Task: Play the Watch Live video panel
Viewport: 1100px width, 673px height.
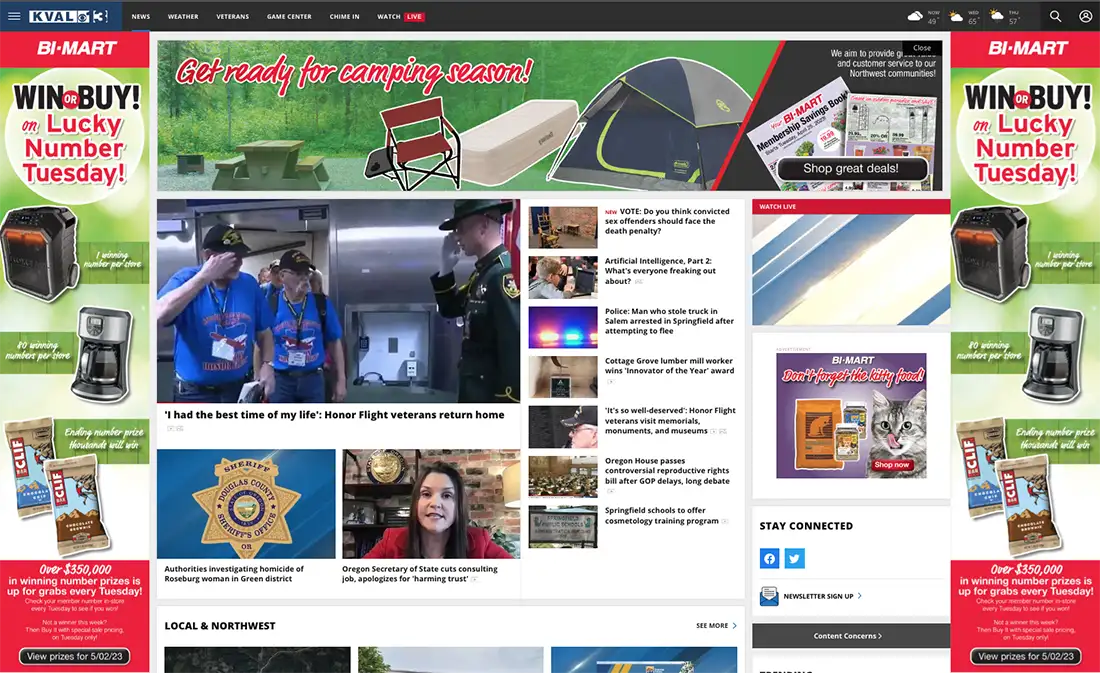Action: click(851, 269)
